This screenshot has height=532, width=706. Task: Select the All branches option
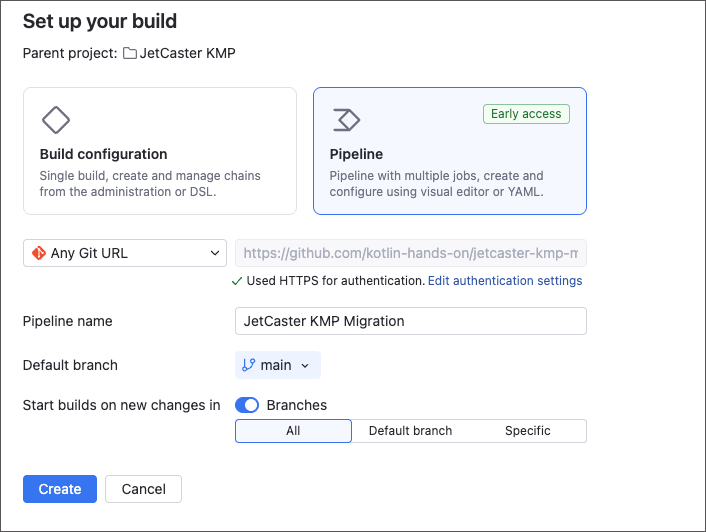pyautogui.click(x=293, y=431)
